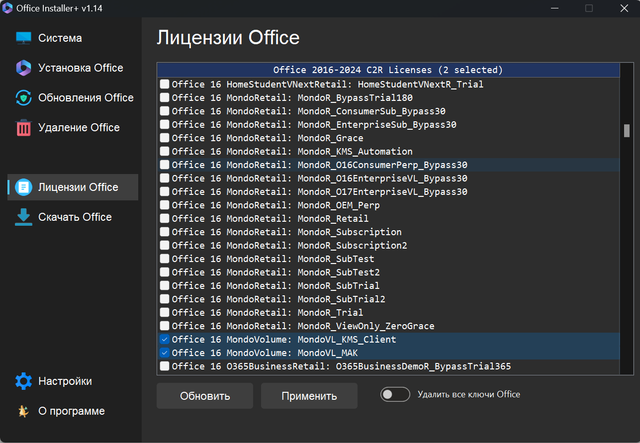Image resolution: width=640 pixels, height=443 pixels.
Task: Click the Установка Office logo icon
Action: (x=23, y=68)
